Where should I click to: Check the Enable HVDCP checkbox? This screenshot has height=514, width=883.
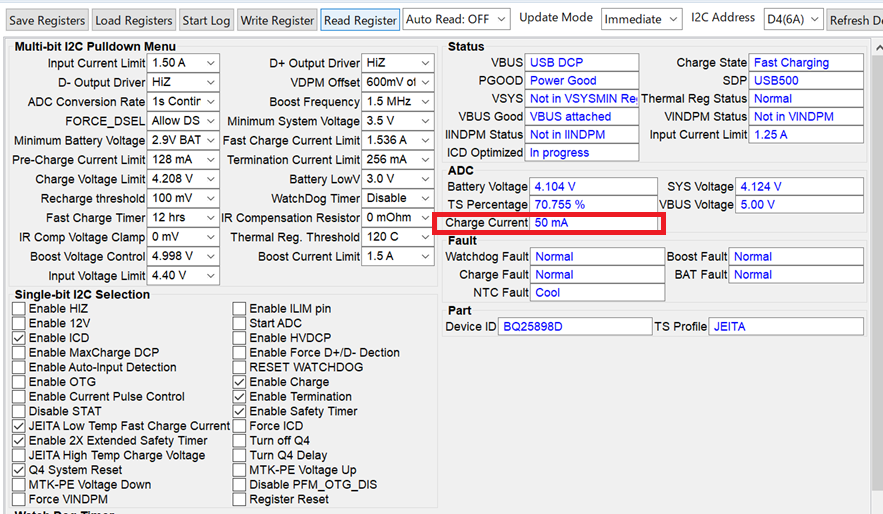239,338
